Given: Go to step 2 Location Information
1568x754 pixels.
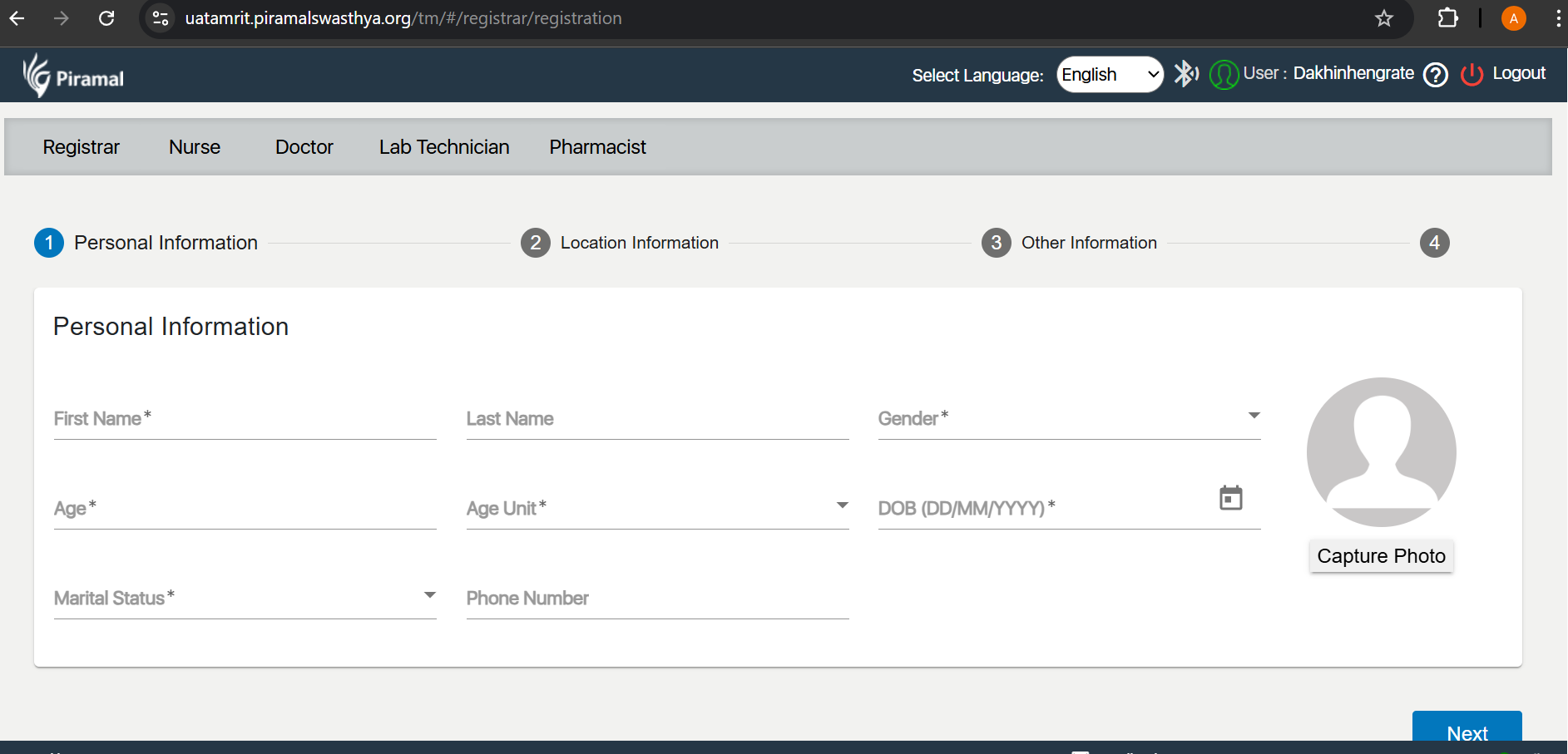Looking at the screenshot, I should [620, 243].
